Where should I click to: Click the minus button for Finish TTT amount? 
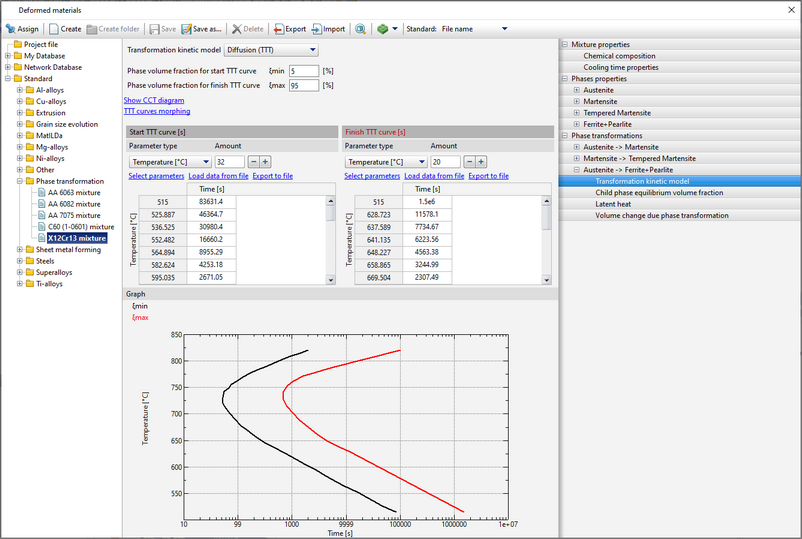(468, 161)
